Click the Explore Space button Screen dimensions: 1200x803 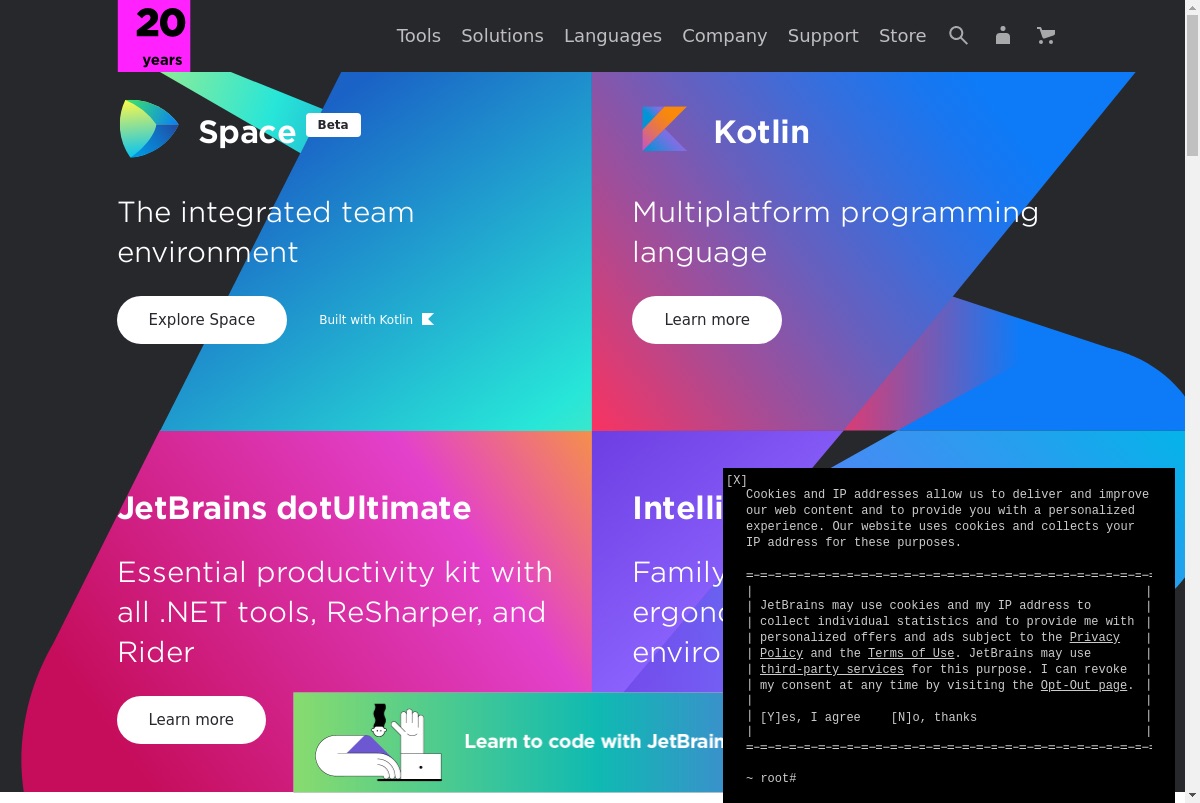click(202, 320)
